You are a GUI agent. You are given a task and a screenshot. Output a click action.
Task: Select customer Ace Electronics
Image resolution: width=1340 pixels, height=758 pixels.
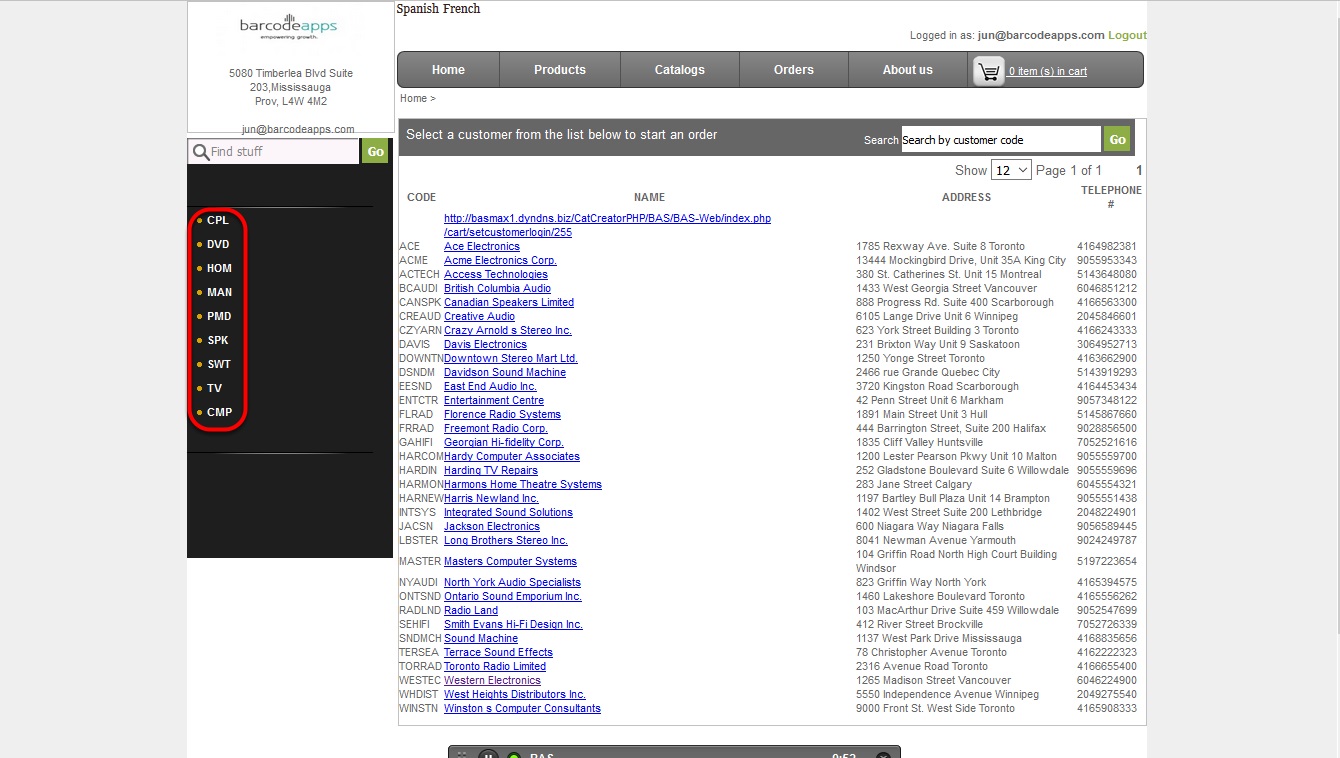pyautogui.click(x=482, y=246)
